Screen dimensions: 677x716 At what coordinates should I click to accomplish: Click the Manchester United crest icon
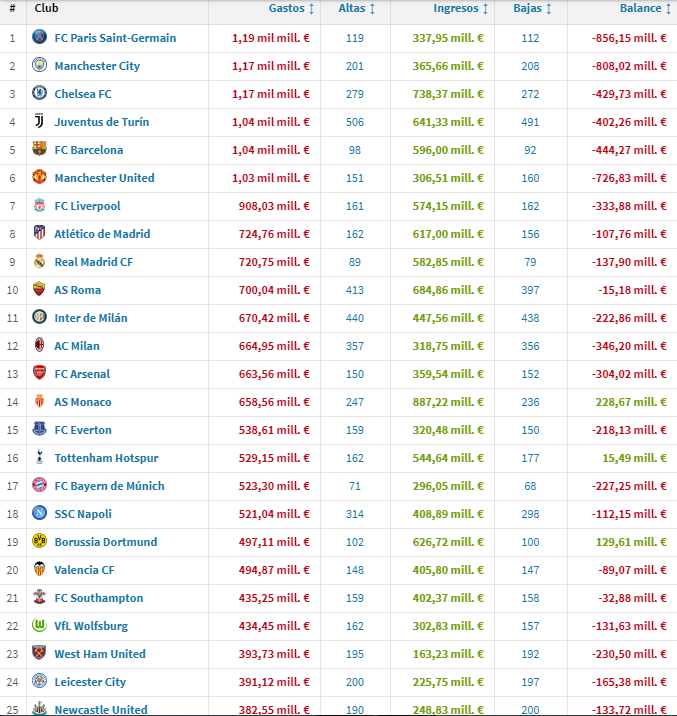tap(39, 177)
